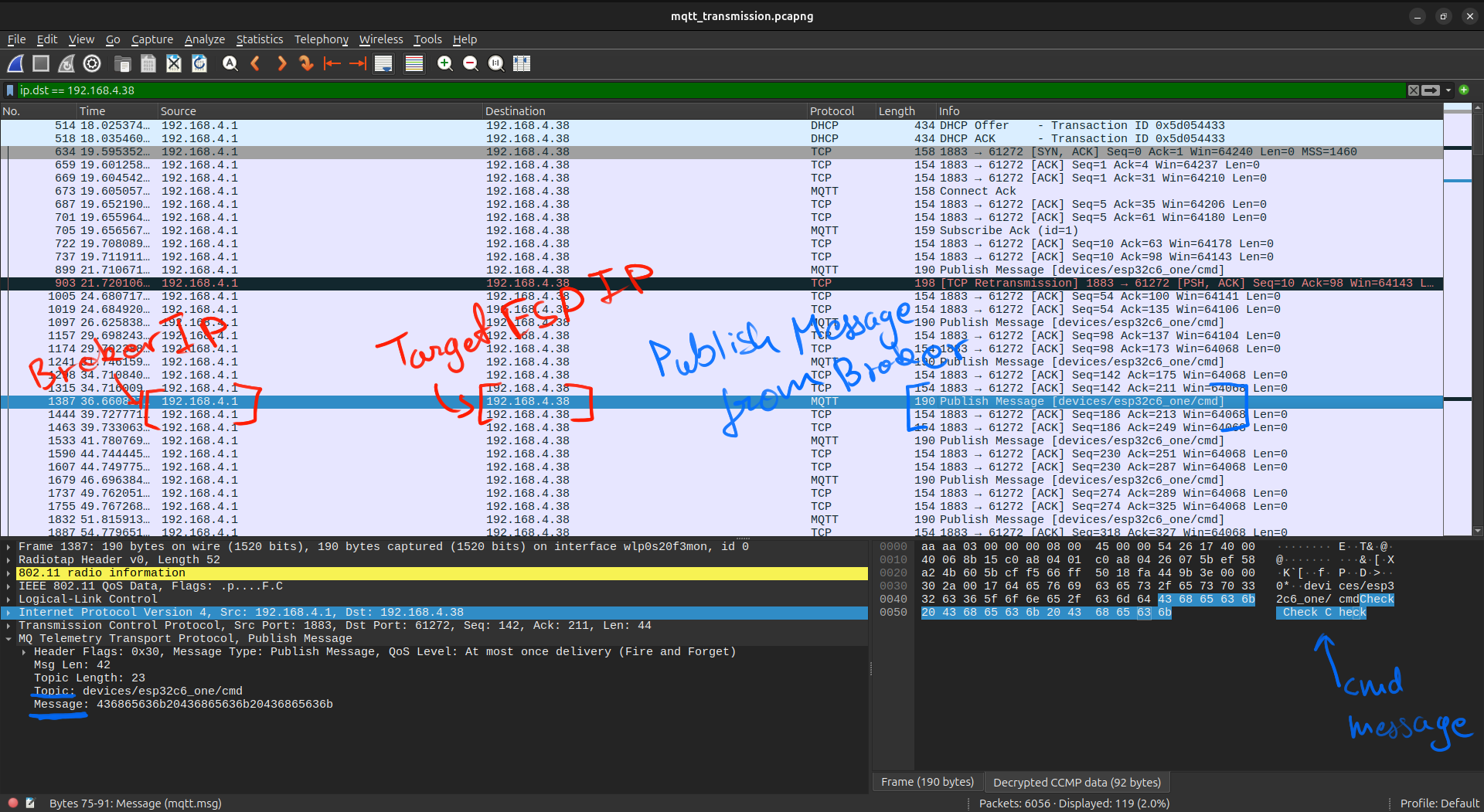Select packet 903 TCP Retransmission row
Screen dimensions: 1484x812
click(x=722, y=283)
